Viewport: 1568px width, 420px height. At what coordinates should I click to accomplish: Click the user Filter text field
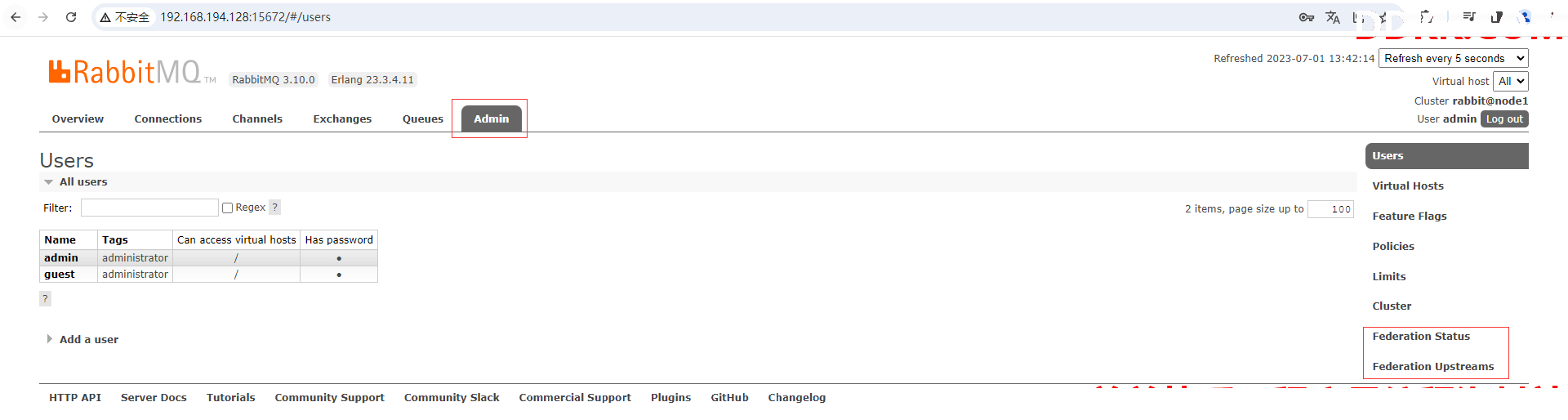point(149,208)
